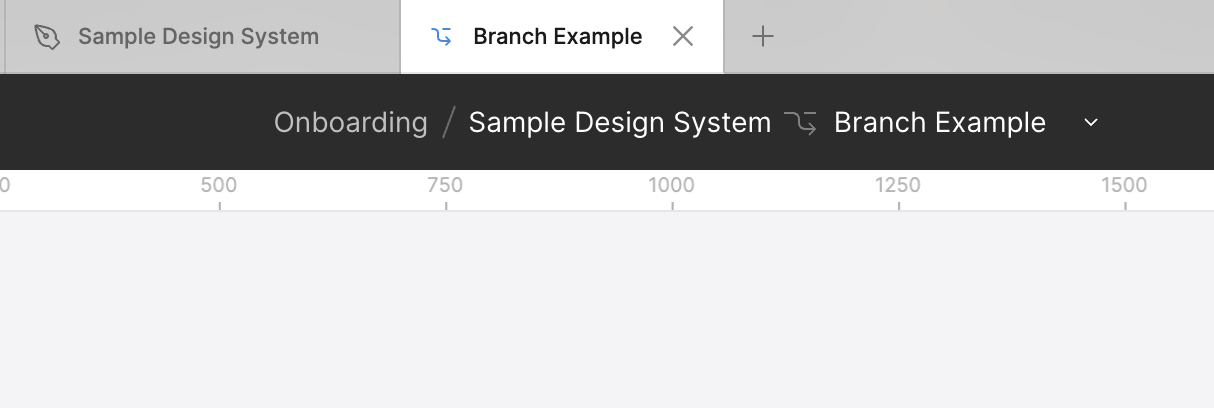The width and height of the screenshot is (1214, 408).
Task: Click the Branch Example file name in toolbar
Action: pos(940,123)
